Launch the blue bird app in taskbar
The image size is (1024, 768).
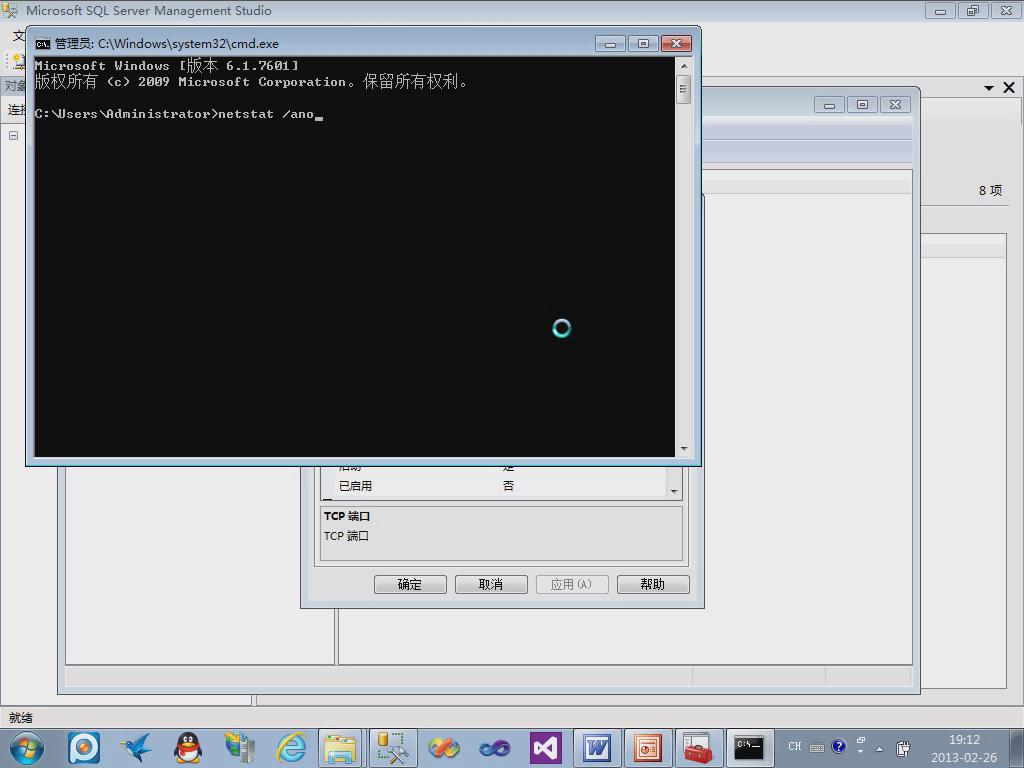point(136,748)
